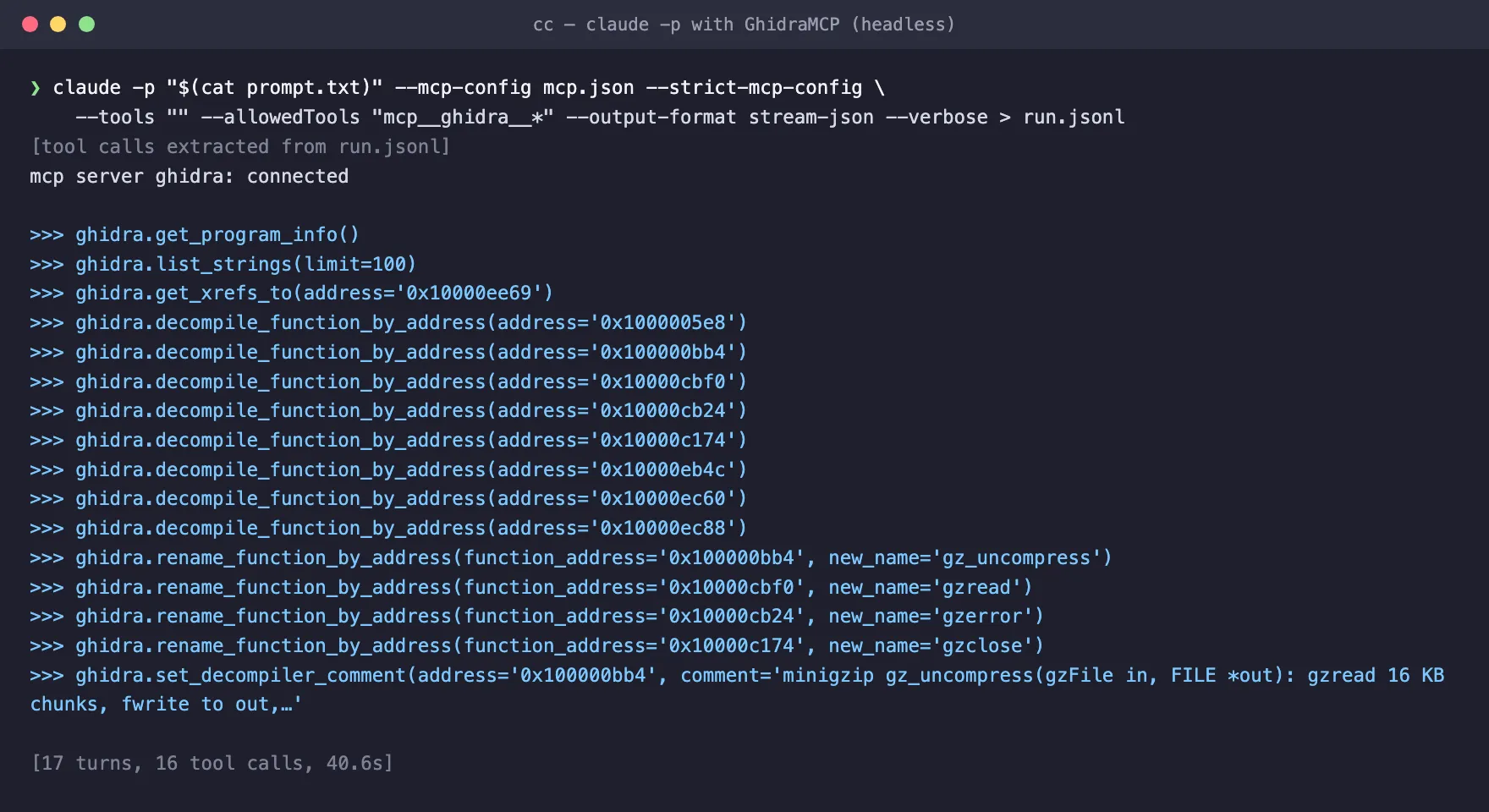Viewport: 1489px width, 812px height.
Task: Click '[tool calls extracted from run.jsonl]' text
Action: (240, 147)
